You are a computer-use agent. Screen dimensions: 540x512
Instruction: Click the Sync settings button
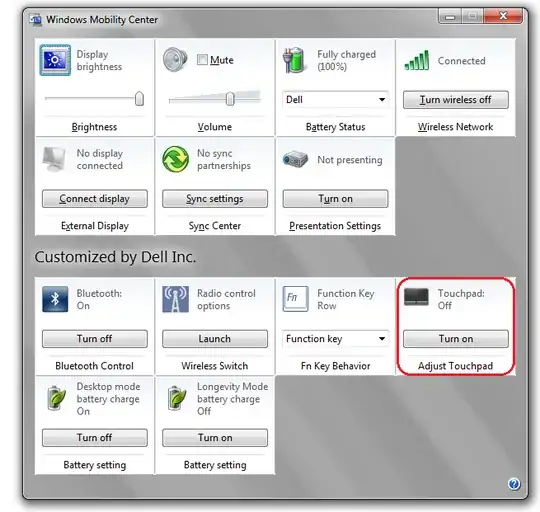[x=215, y=199]
